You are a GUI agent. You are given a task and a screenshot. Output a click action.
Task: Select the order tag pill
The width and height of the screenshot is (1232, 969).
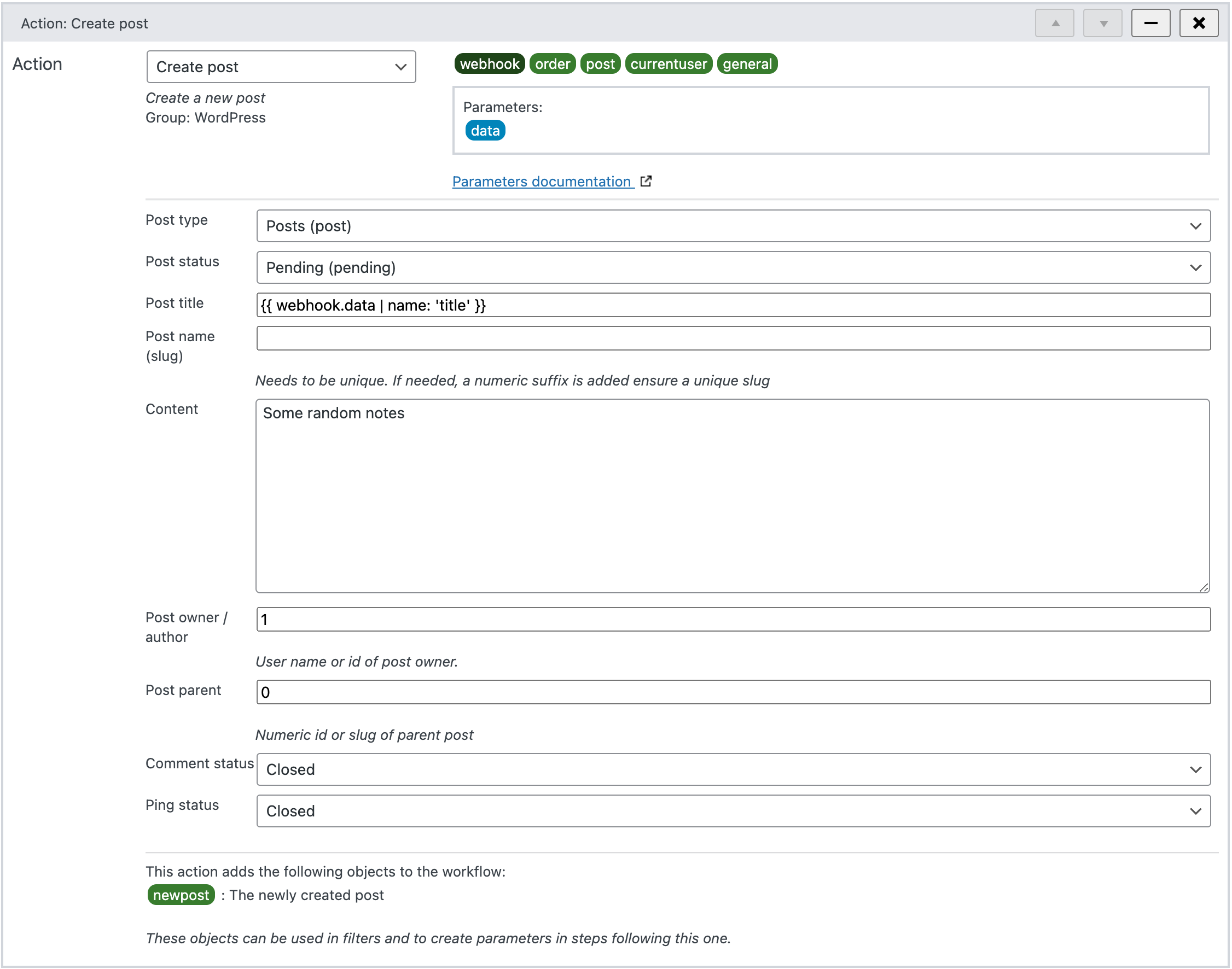coord(552,63)
